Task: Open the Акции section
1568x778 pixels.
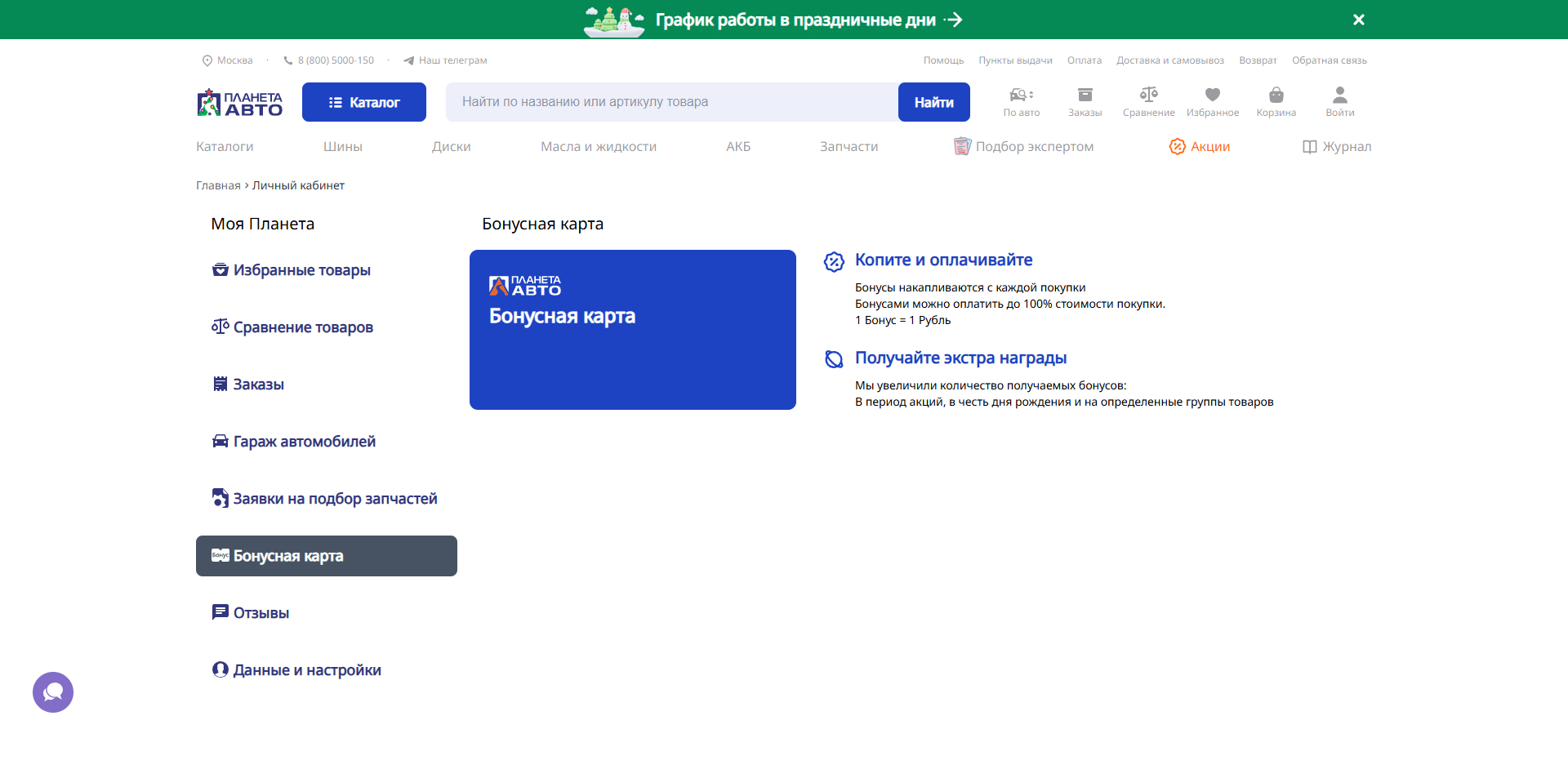Action: [1199, 146]
